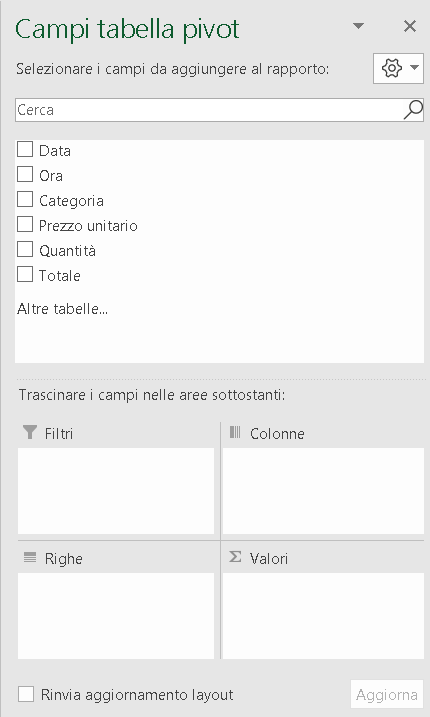Screen dimensions: 430x717
Task: Enable the Categoria field checkbox
Action: [25, 199]
